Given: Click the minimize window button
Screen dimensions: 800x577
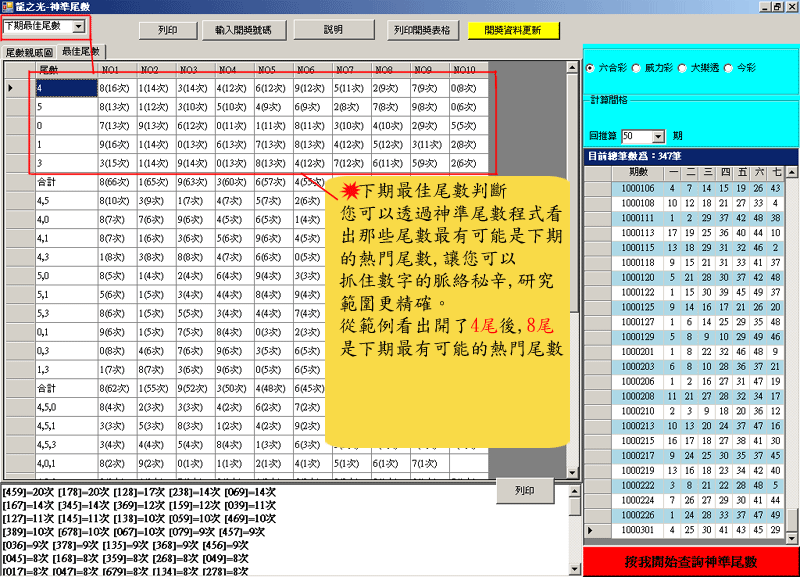Looking at the screenshot, I should (x=763, y=6).
